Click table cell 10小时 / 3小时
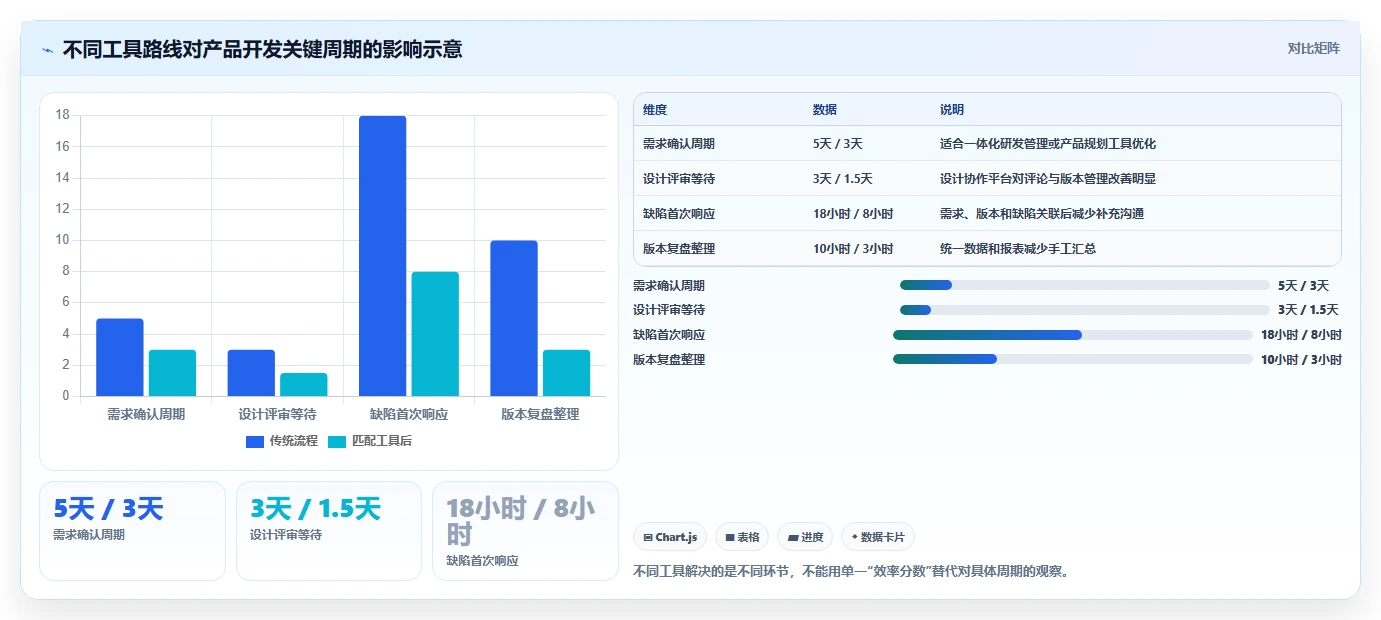 tap(853, 249)
